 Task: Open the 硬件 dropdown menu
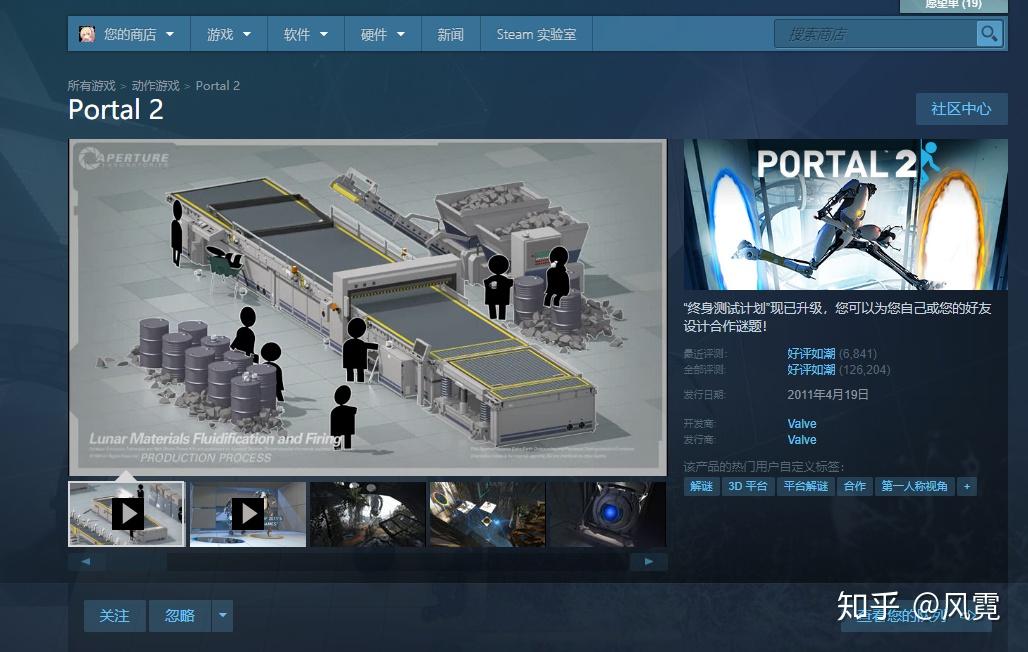383,34
